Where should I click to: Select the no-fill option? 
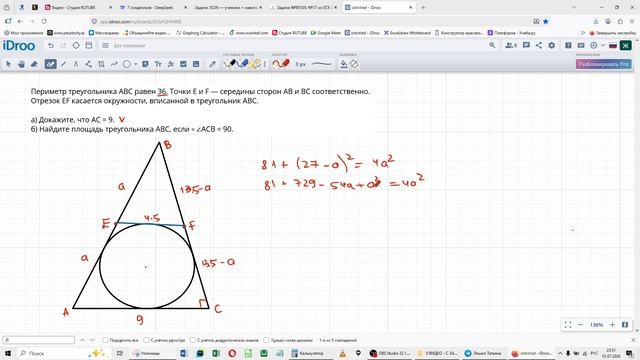click(x=354, y=64)
